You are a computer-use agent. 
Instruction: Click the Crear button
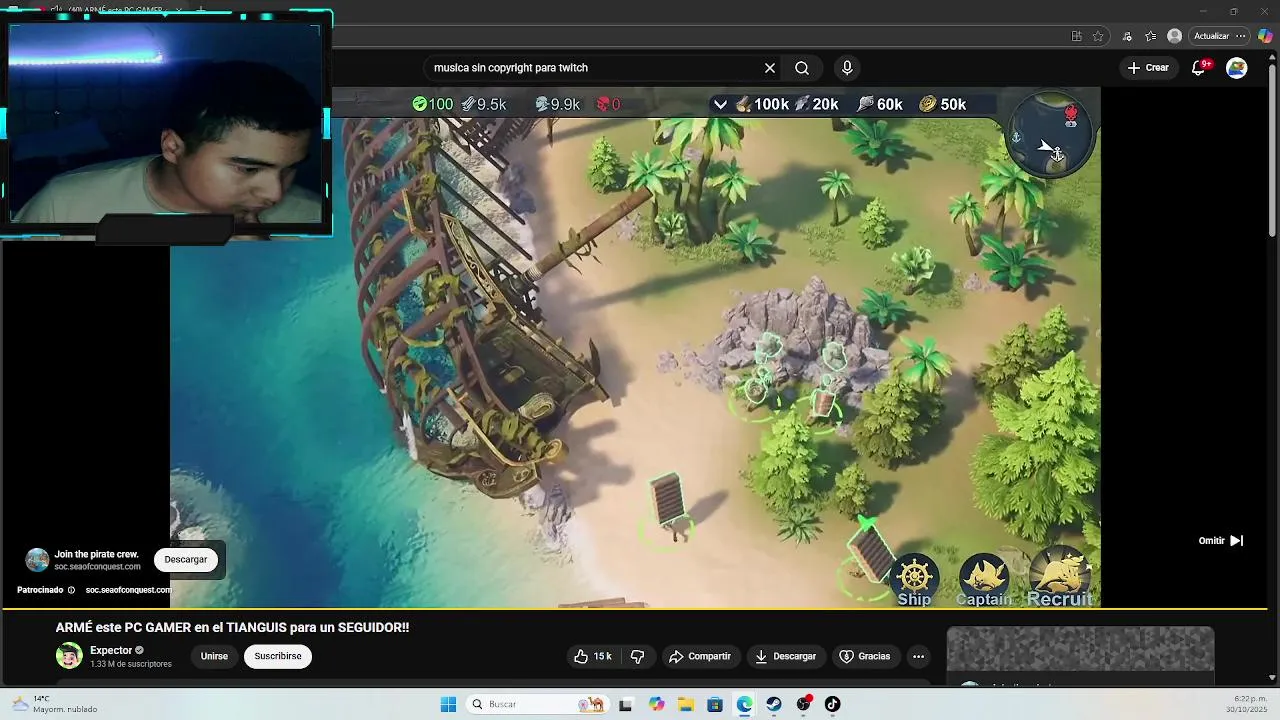coord(1147,68)
